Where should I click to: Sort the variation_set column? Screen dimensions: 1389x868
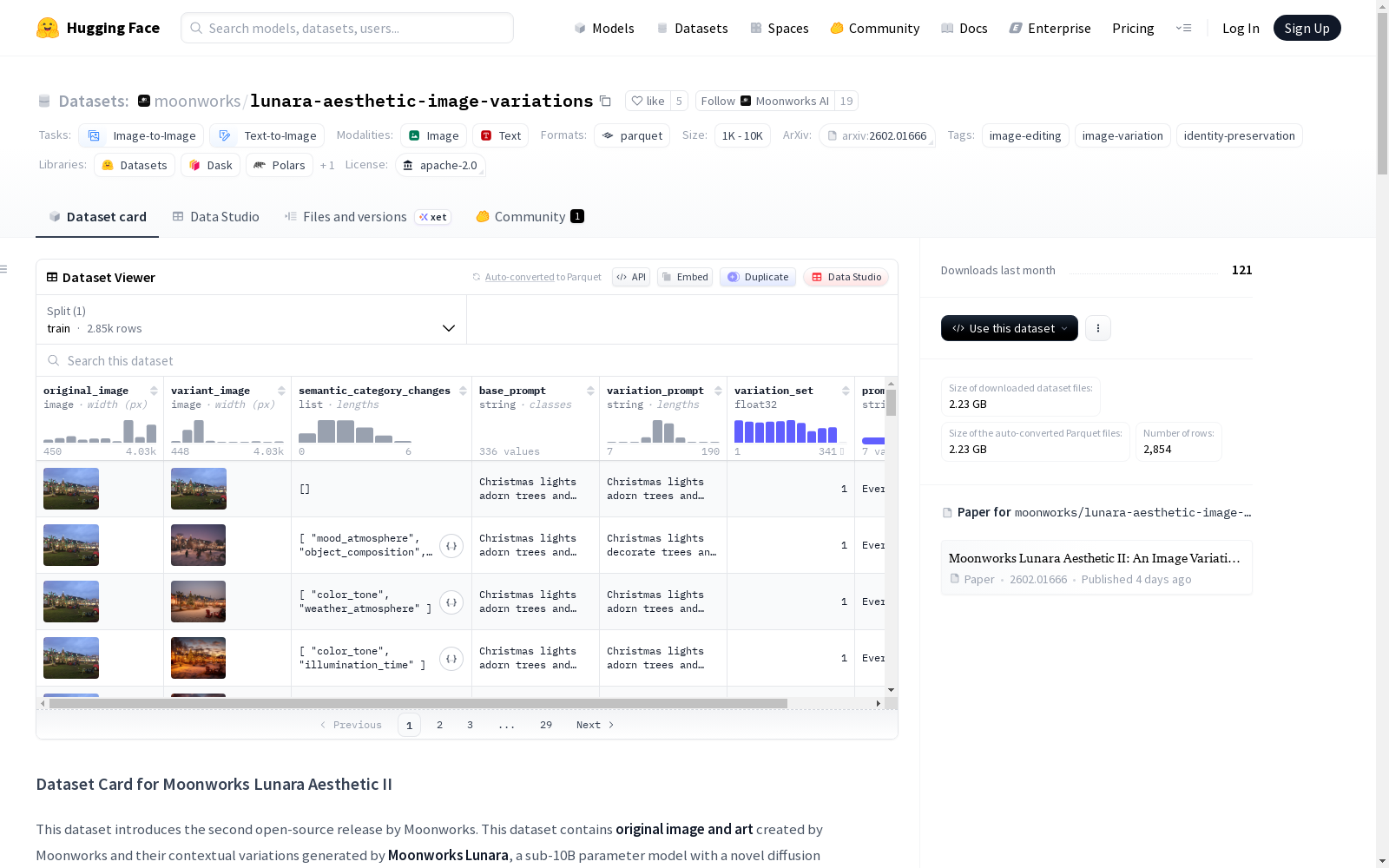[x=846, y=391]
